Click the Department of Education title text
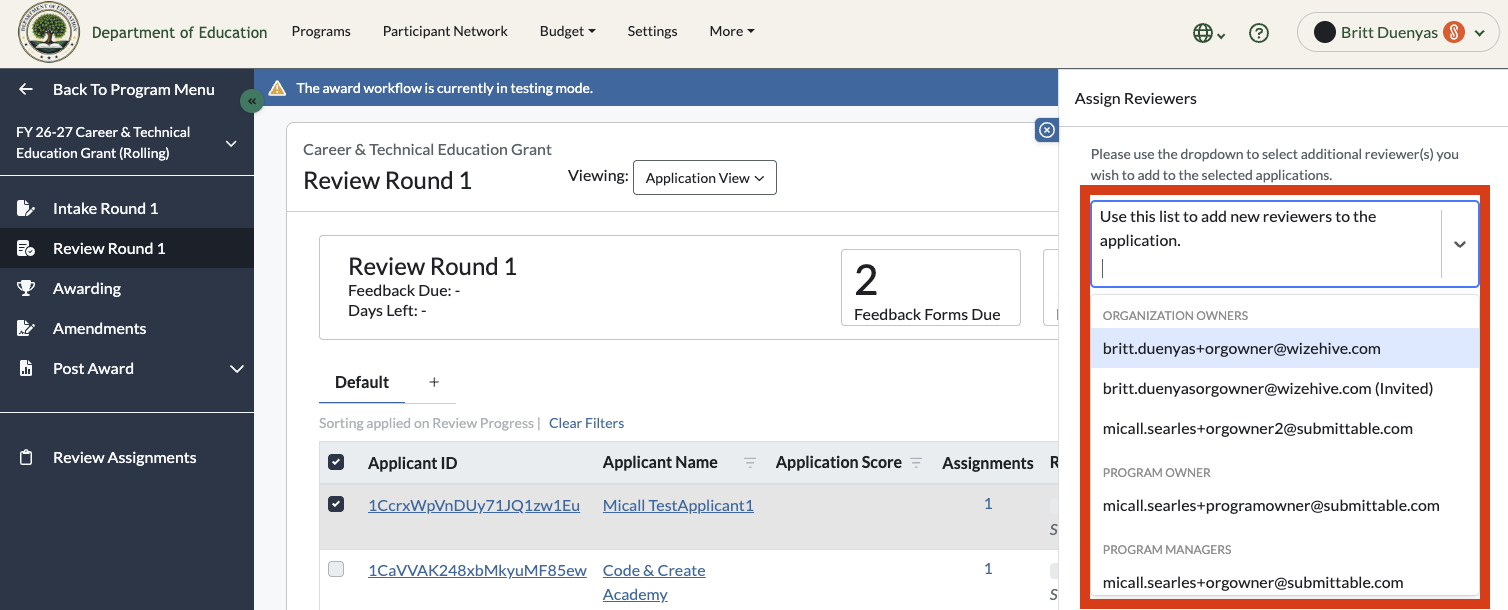 coord(179,32)
